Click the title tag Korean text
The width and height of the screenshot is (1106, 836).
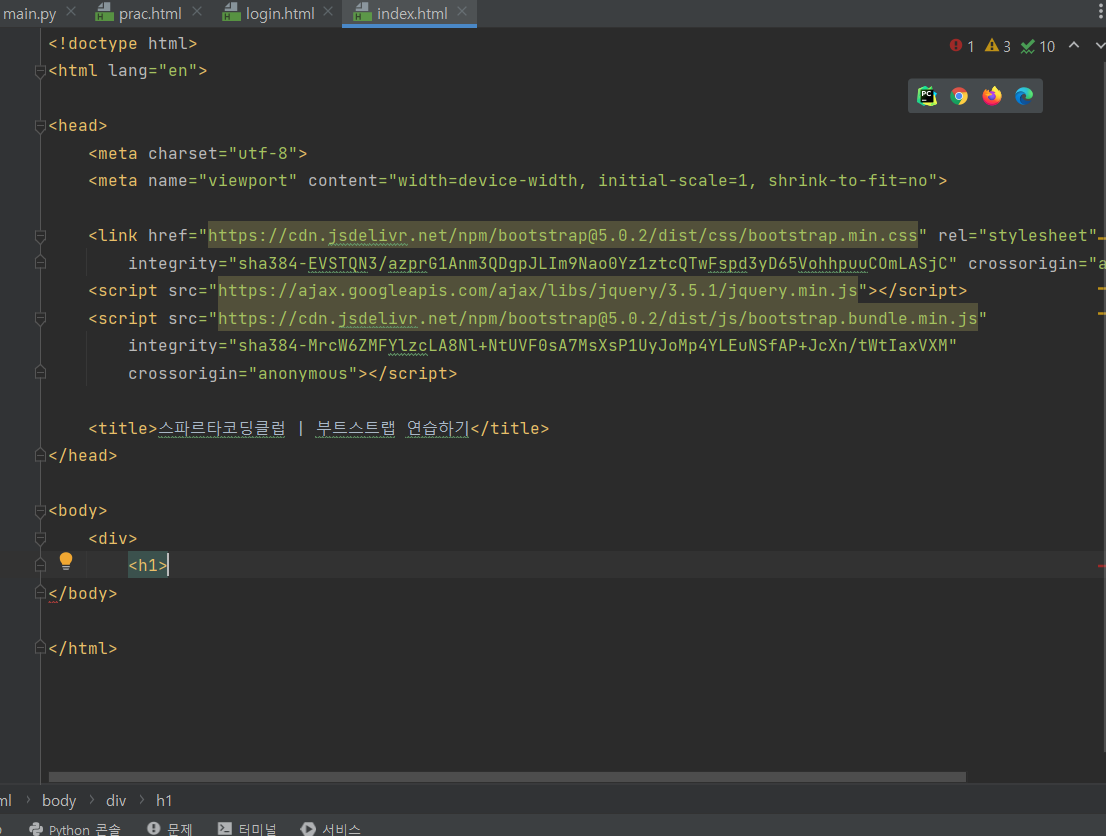tap(314, 429)
